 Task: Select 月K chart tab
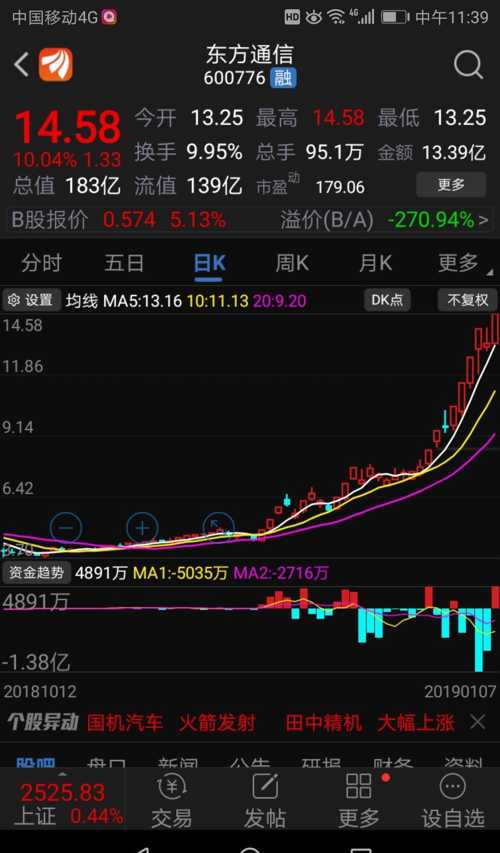click(375, 263)
